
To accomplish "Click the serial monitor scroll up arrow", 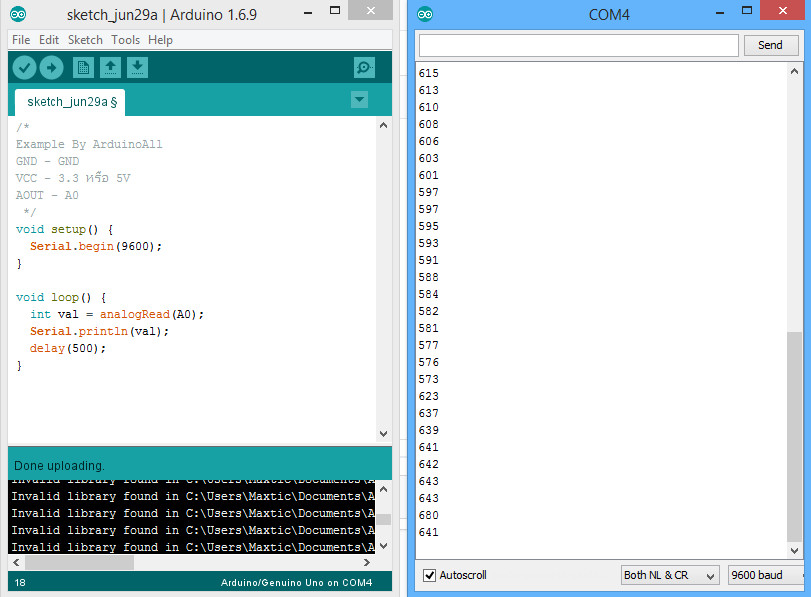I will coord(794,71).
